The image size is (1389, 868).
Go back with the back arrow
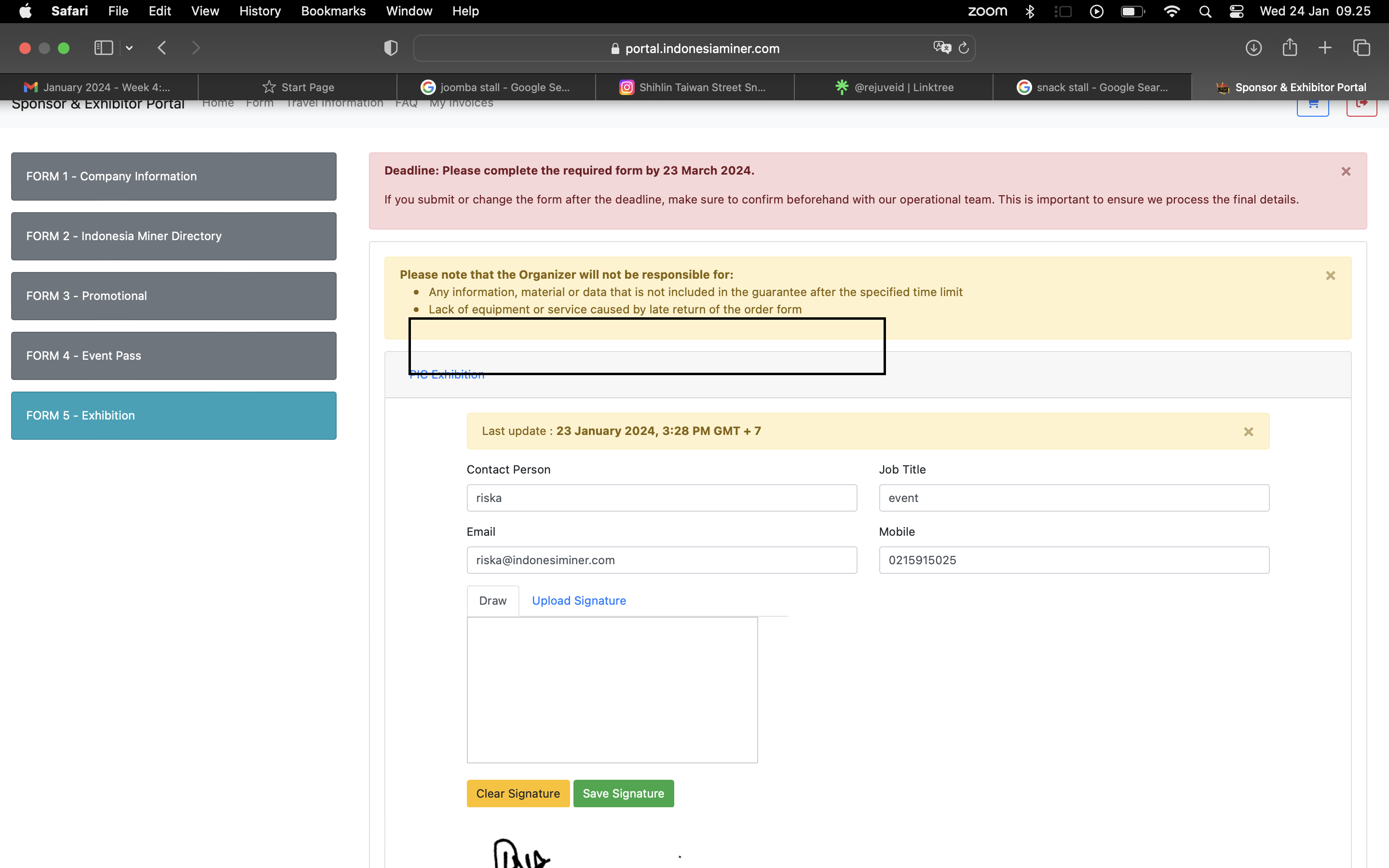pos(162,48)
